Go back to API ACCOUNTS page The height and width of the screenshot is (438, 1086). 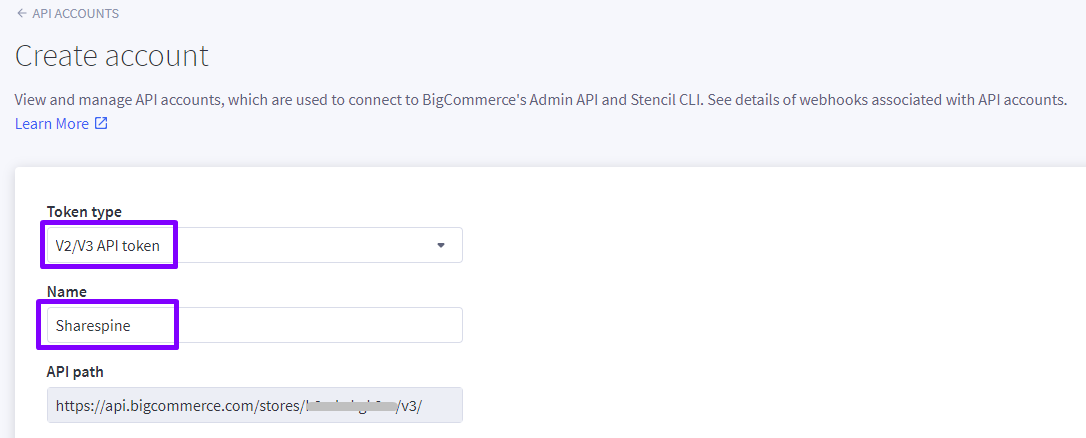(x=75, y=13)
